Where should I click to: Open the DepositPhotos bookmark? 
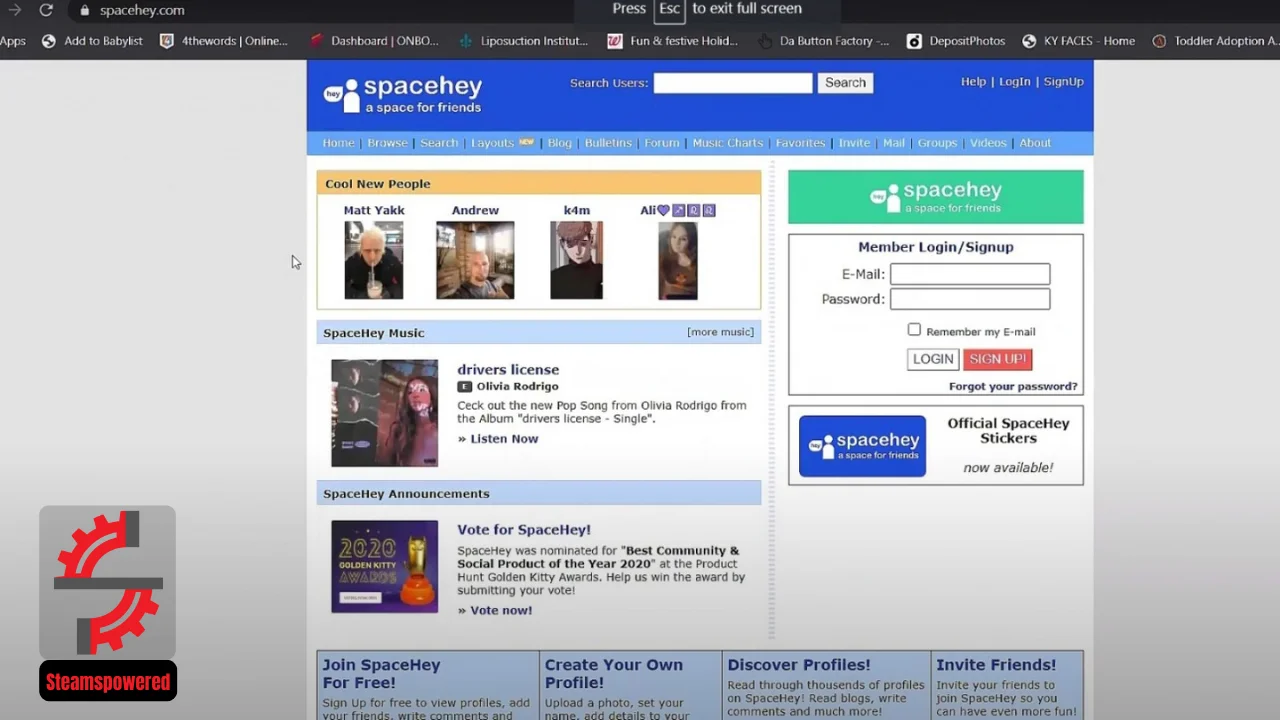956,41
